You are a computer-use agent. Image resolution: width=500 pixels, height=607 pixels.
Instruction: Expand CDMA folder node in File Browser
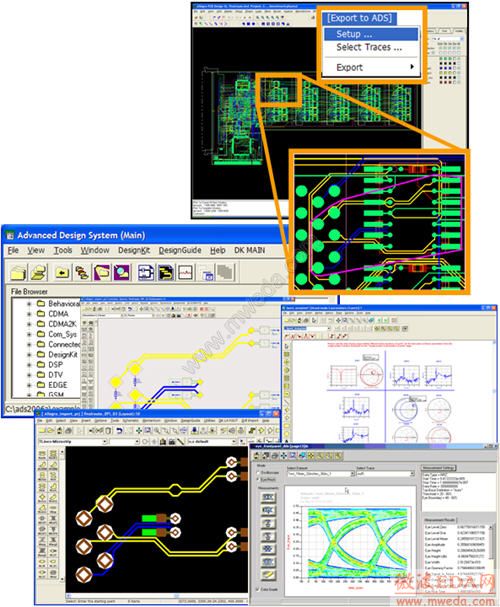(x=29, y=314)
